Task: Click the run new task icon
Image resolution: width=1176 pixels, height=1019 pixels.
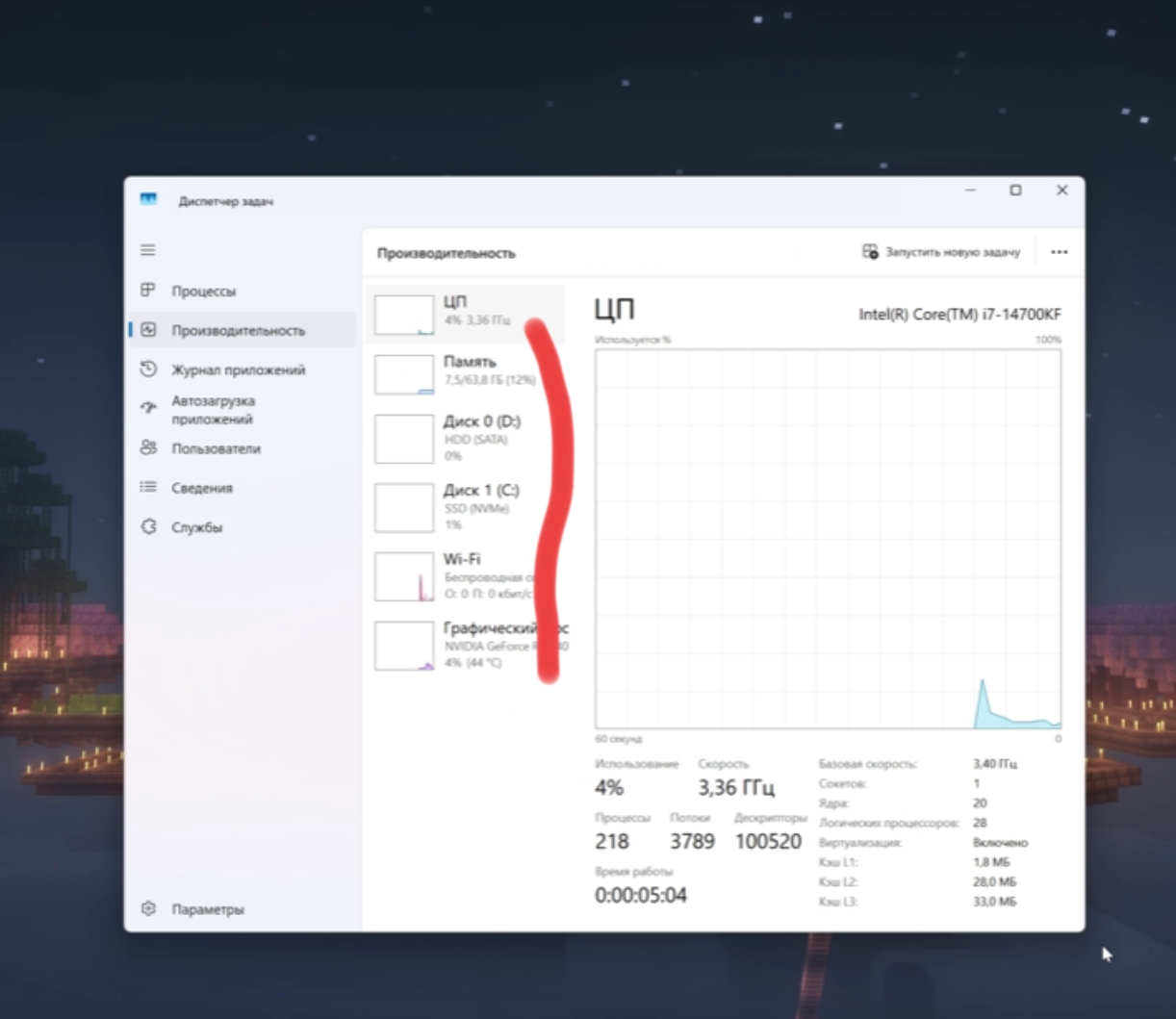Action: [x=870, y=251]
